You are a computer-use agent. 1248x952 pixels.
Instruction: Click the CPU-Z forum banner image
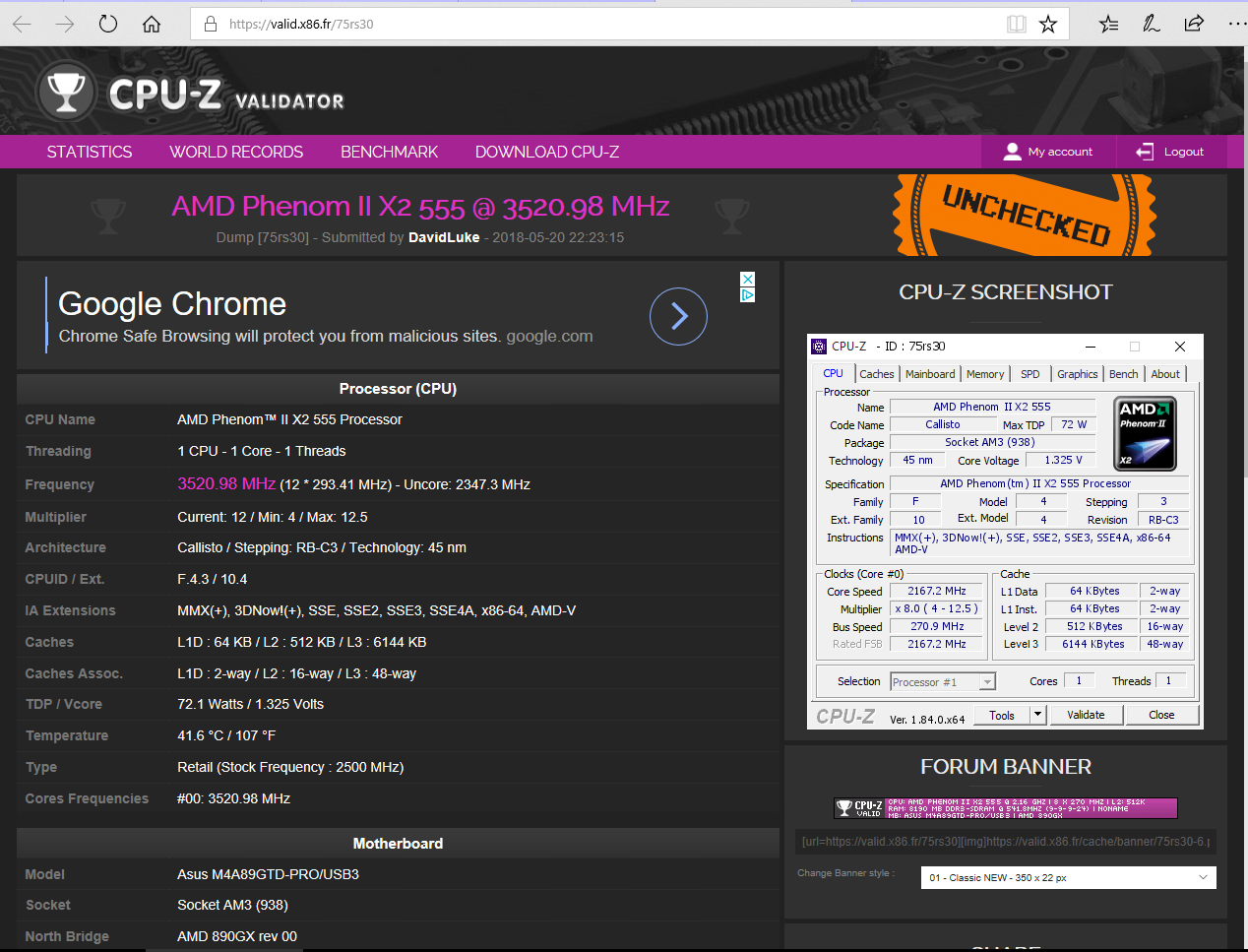(1006, 808)
